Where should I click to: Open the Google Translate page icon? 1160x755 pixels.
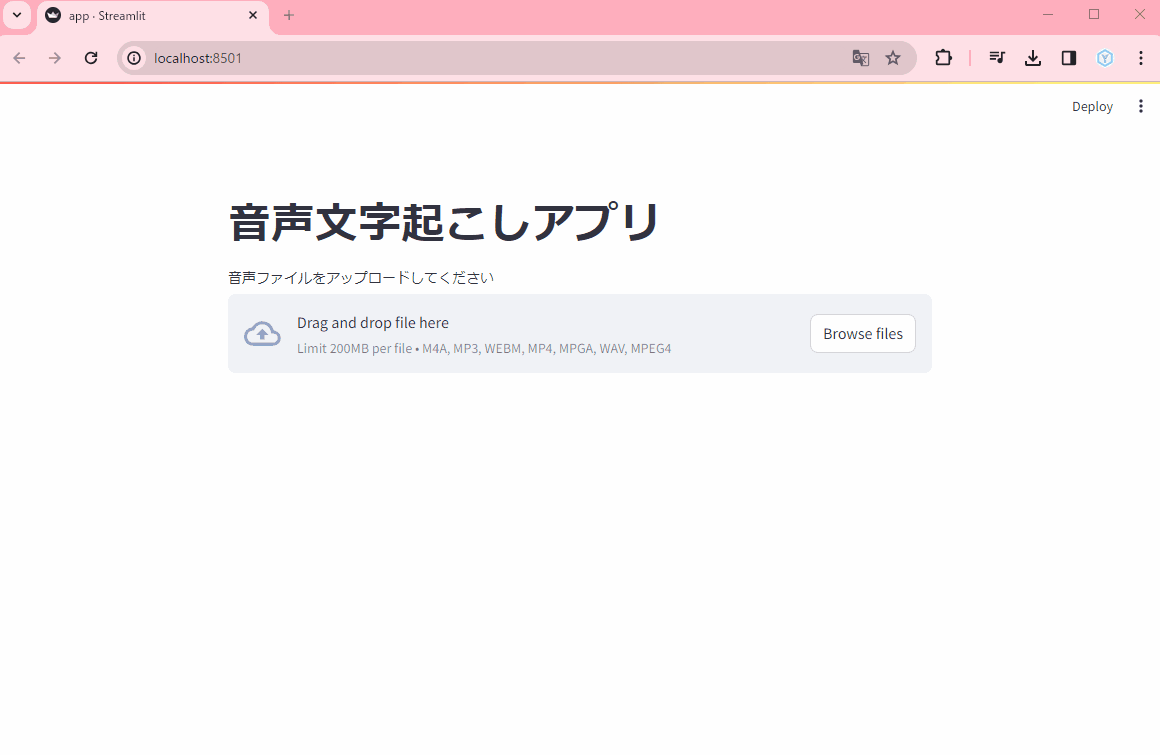861,58
